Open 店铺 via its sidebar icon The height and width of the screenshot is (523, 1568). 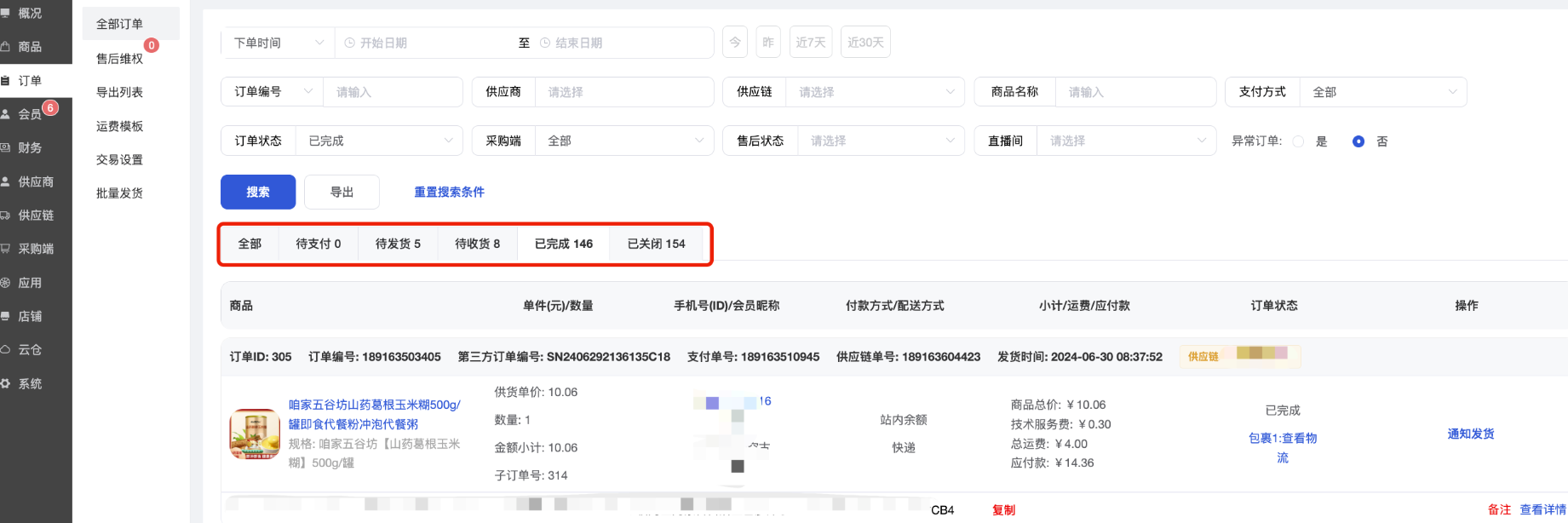coord(5,316)
